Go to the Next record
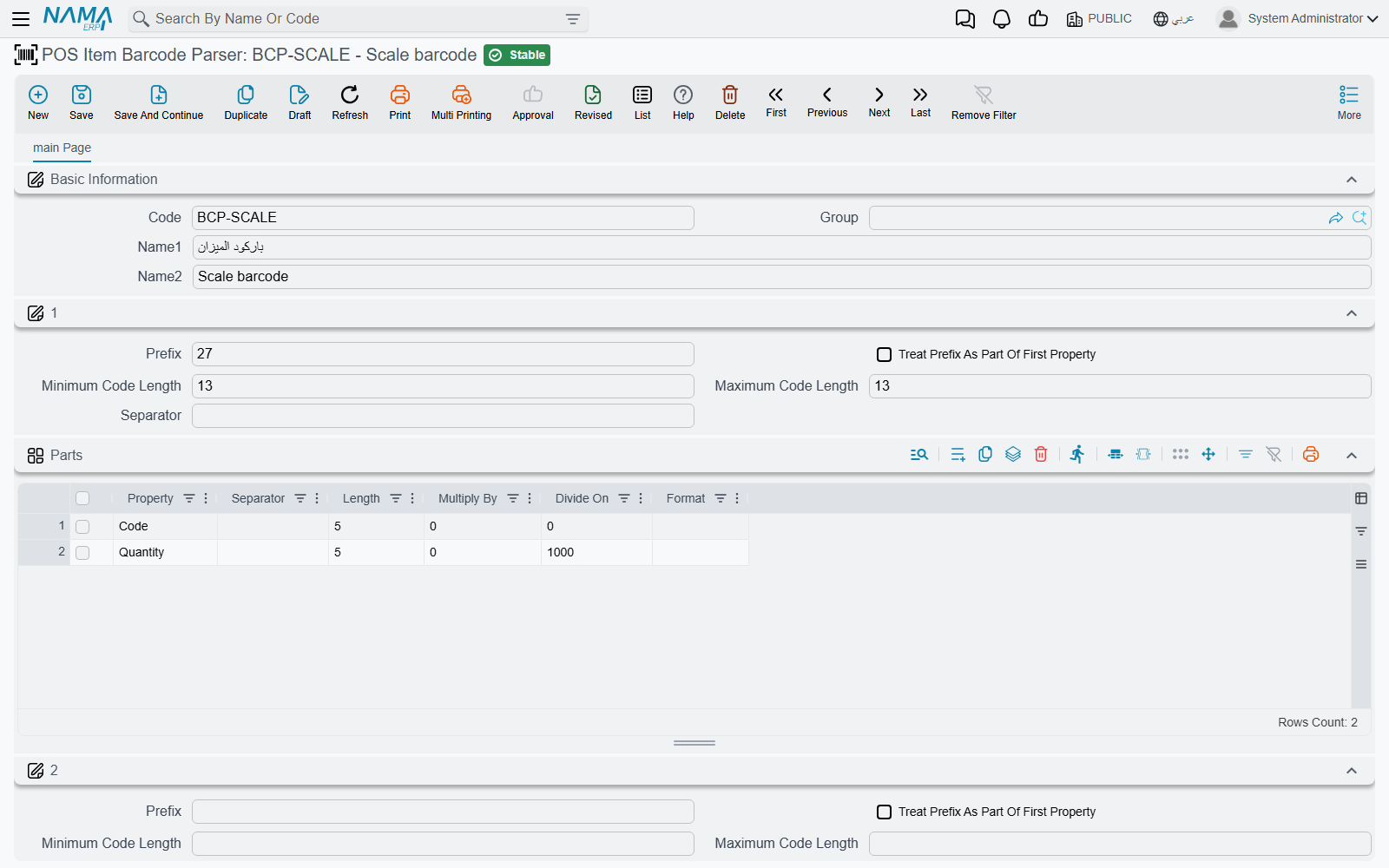This screenshot has width=1389, height=868. (x=879, y=102)
